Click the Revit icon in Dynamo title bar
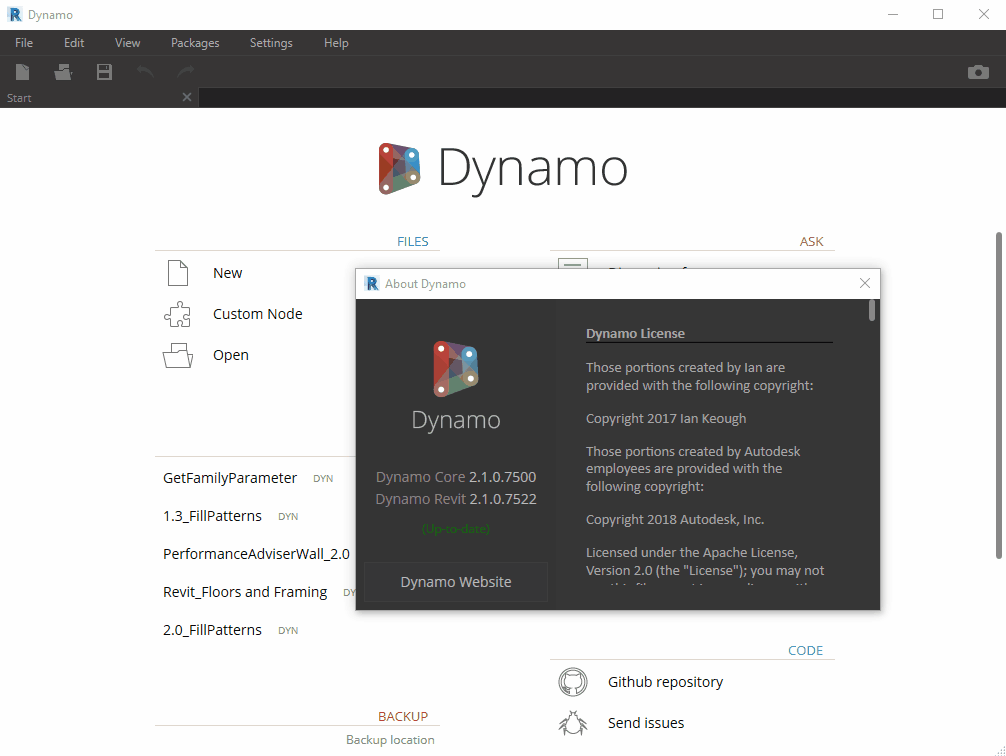Screen dimensions: 1006x756 point(14,14)
